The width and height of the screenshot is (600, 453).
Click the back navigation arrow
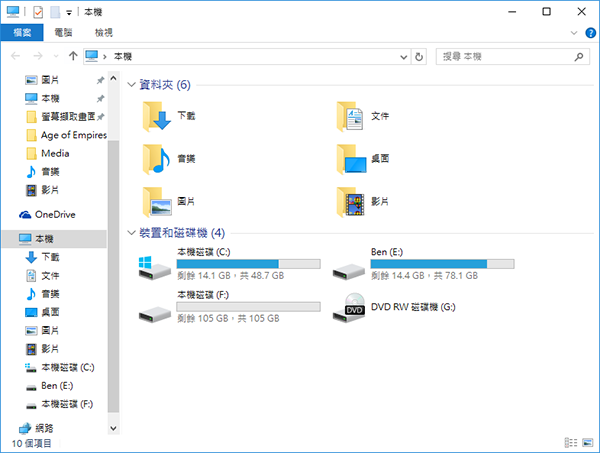(16, 56)
